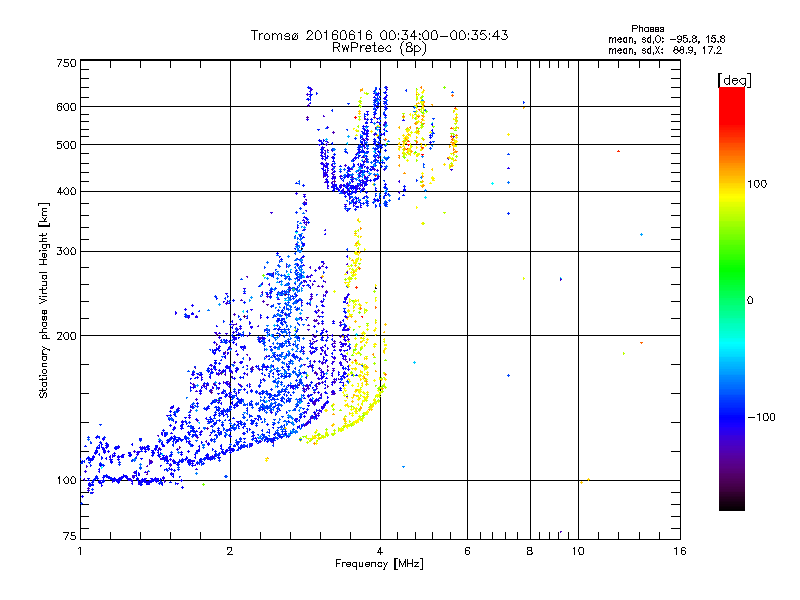Click the 'mean, sd,O: -95.8, 15.8' line
Screen dimensions: 800x600
tap(666, 39)
